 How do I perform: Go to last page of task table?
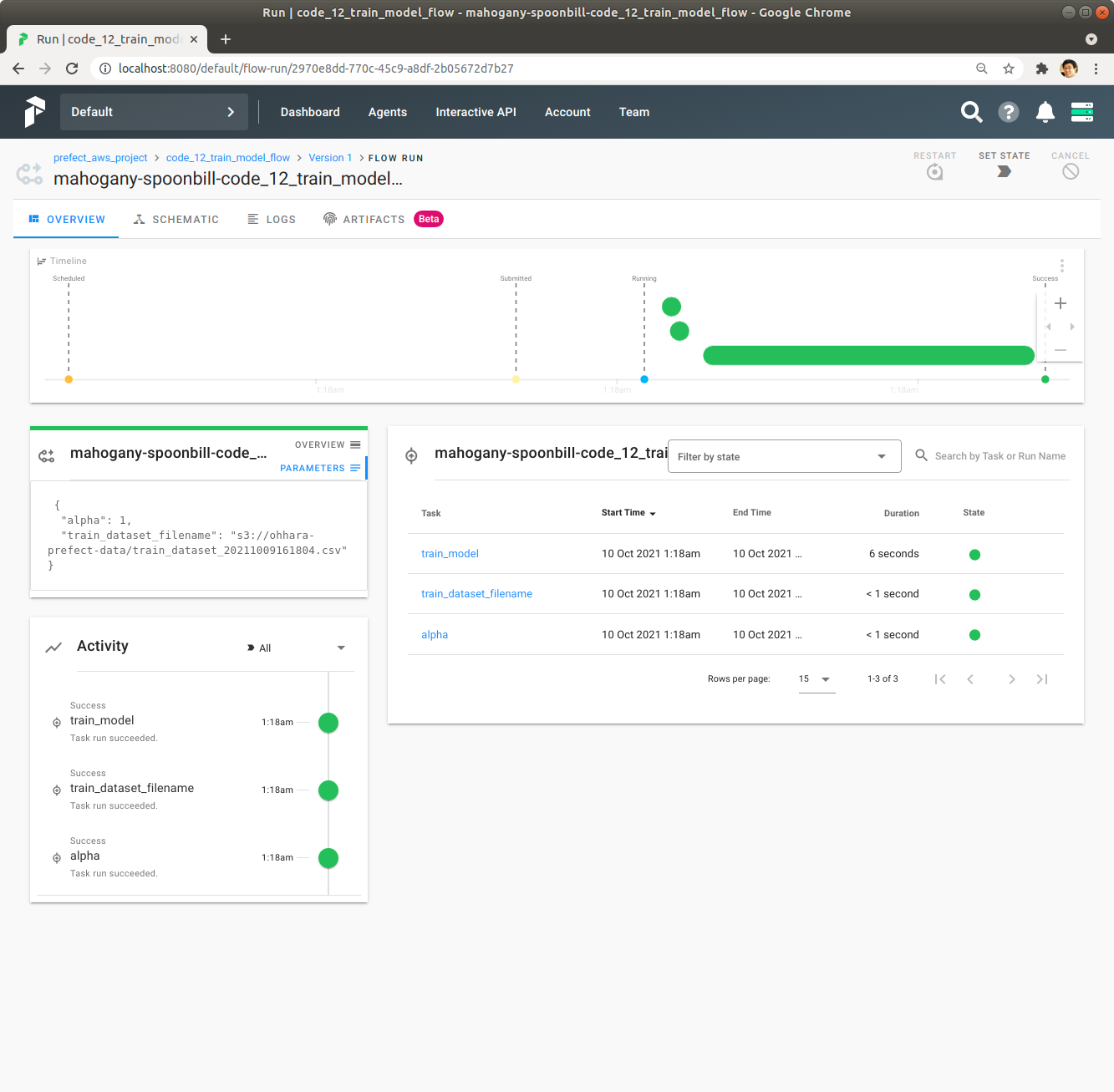[1042, 679]
